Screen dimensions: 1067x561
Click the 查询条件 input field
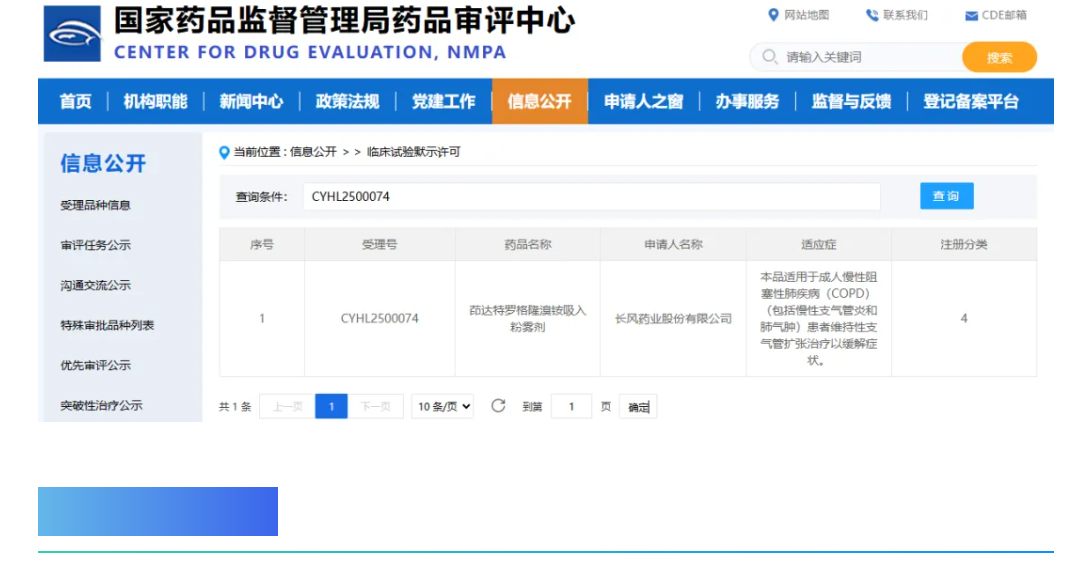pos(591,197)
